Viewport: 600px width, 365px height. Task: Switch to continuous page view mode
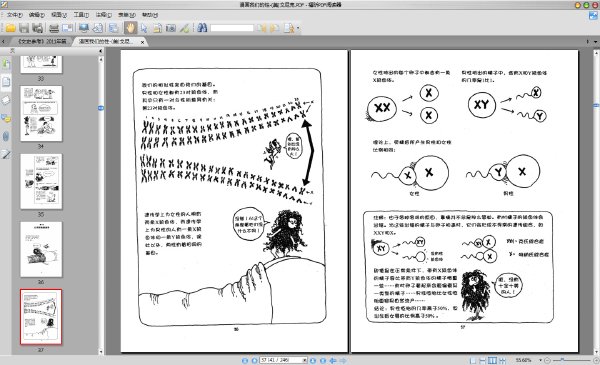(483, 360)
